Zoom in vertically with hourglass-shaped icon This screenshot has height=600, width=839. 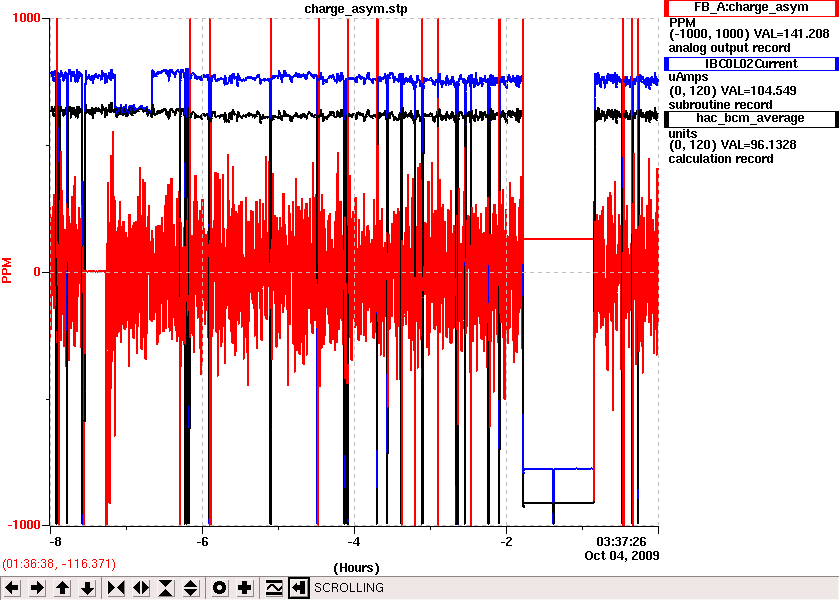(x=166, y=588)
